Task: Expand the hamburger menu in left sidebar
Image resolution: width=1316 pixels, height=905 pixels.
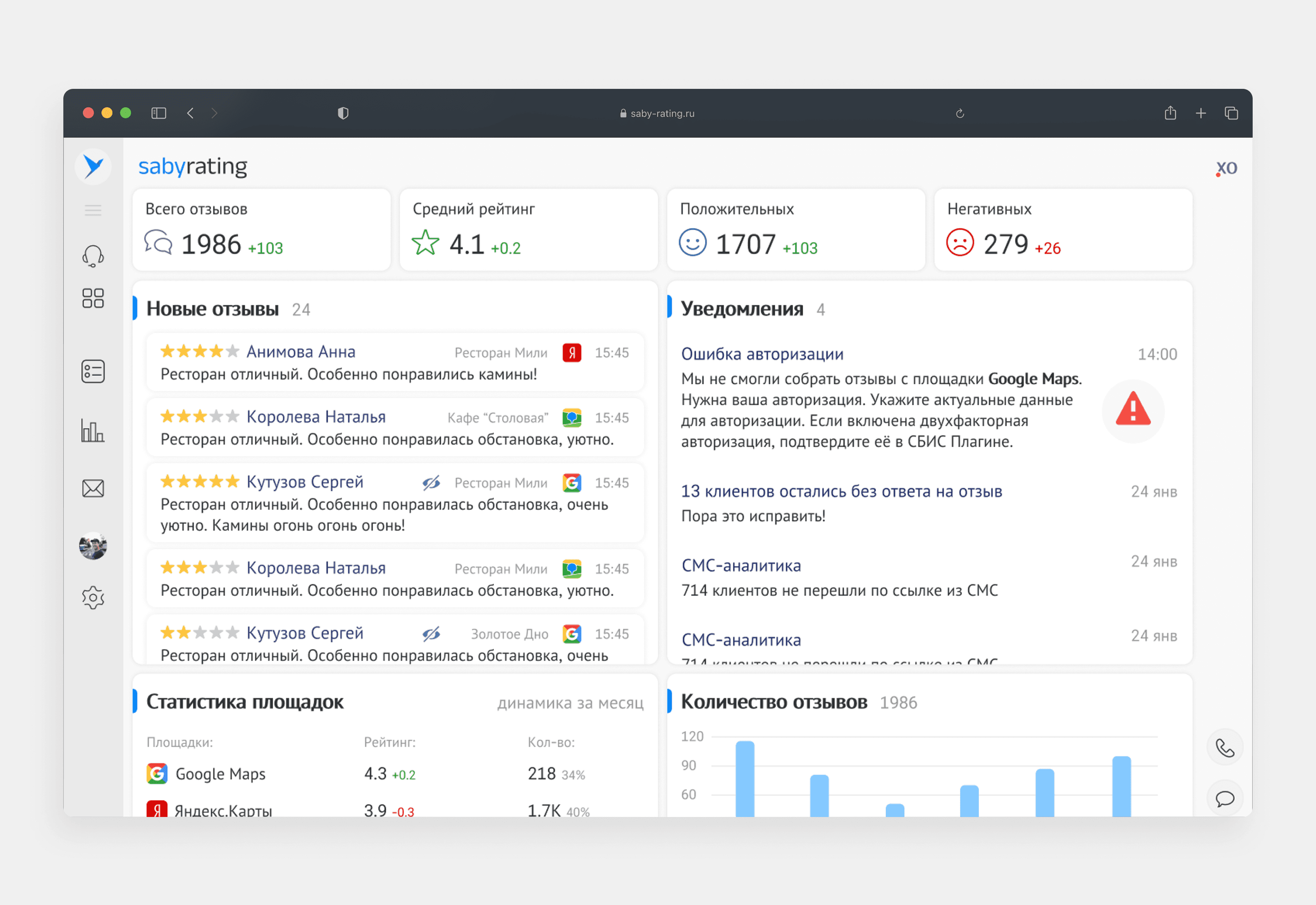Action: (93, 210)
